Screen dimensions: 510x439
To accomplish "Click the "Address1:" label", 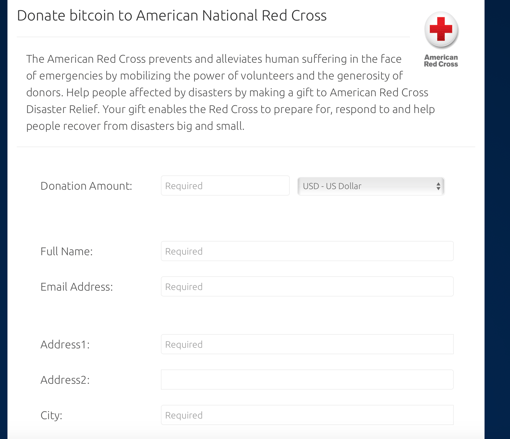I will point(65,344).
